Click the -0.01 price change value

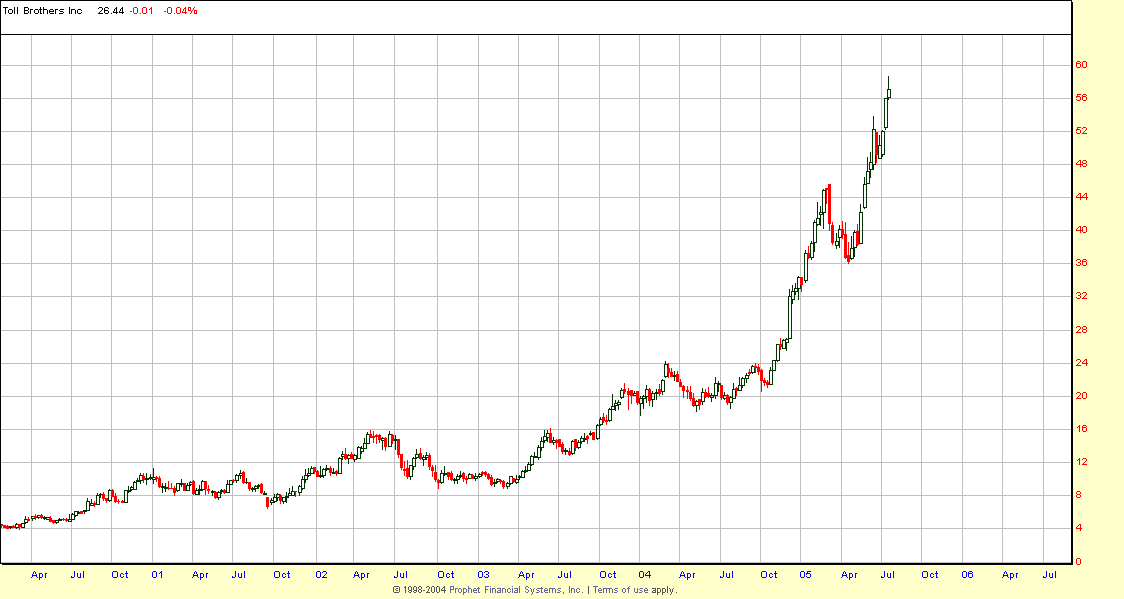point(141,11)
